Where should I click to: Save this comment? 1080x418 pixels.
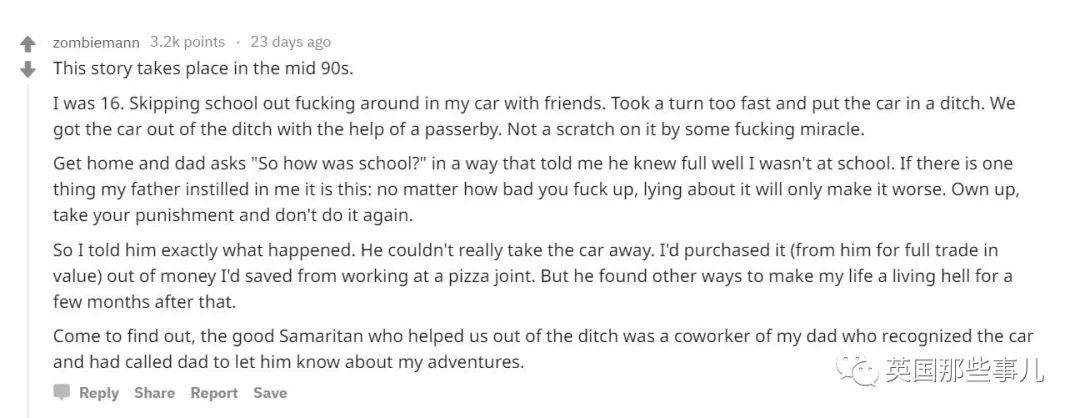click(270, 393)
